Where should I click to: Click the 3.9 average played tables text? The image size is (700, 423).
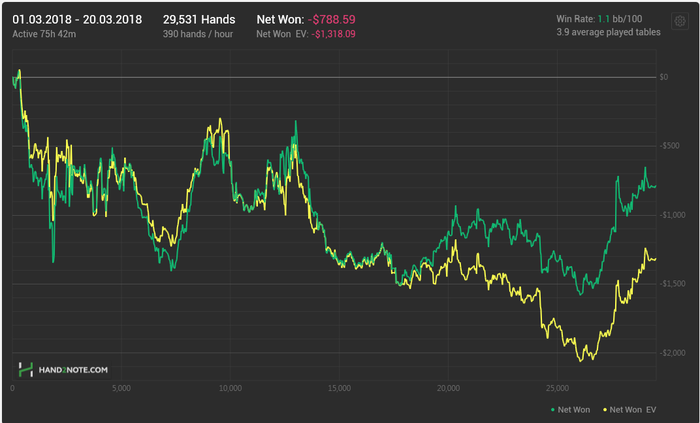tap(608, 32)
